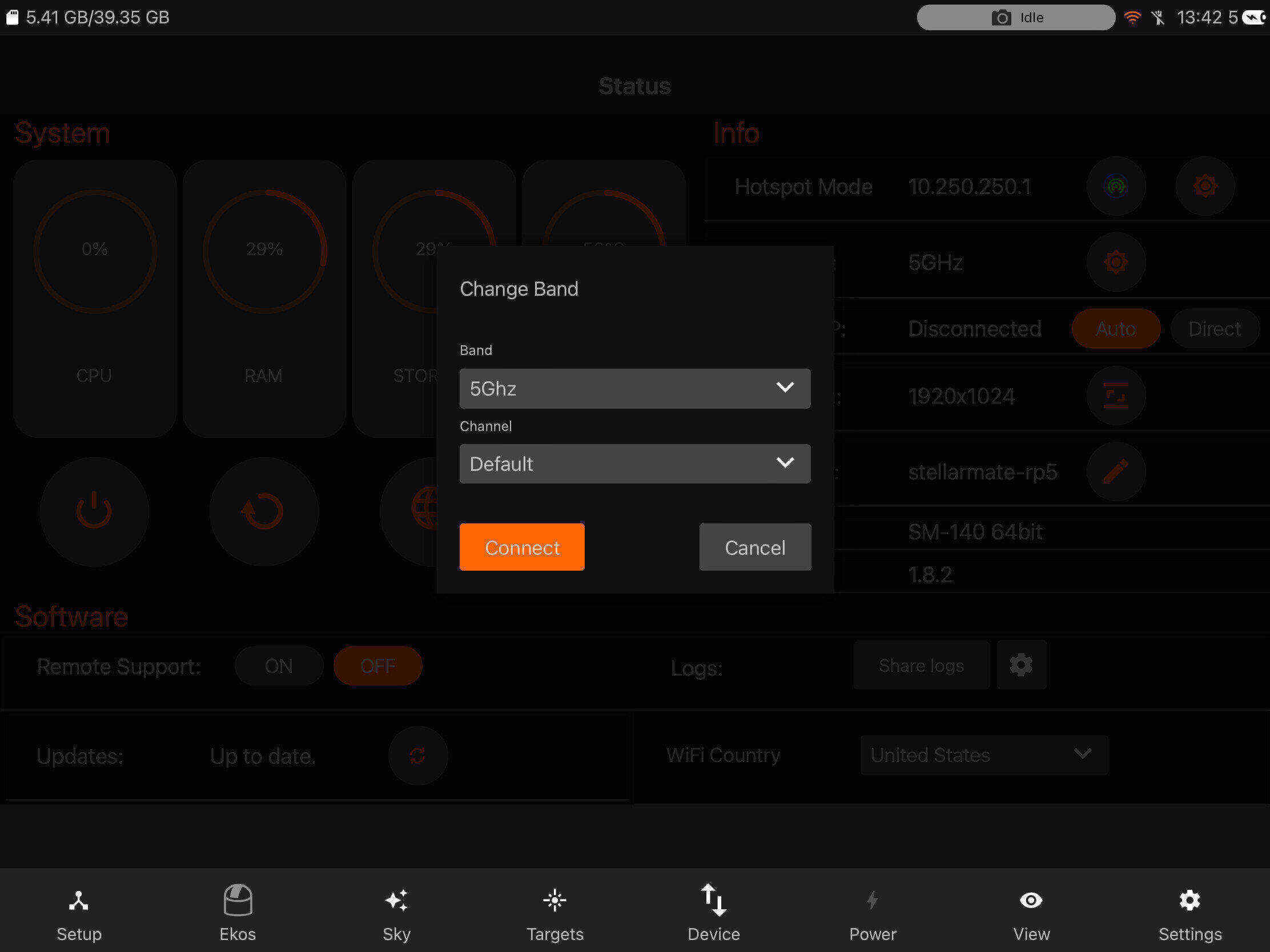Click the Cancel button in dialog

tap(755, 547)
